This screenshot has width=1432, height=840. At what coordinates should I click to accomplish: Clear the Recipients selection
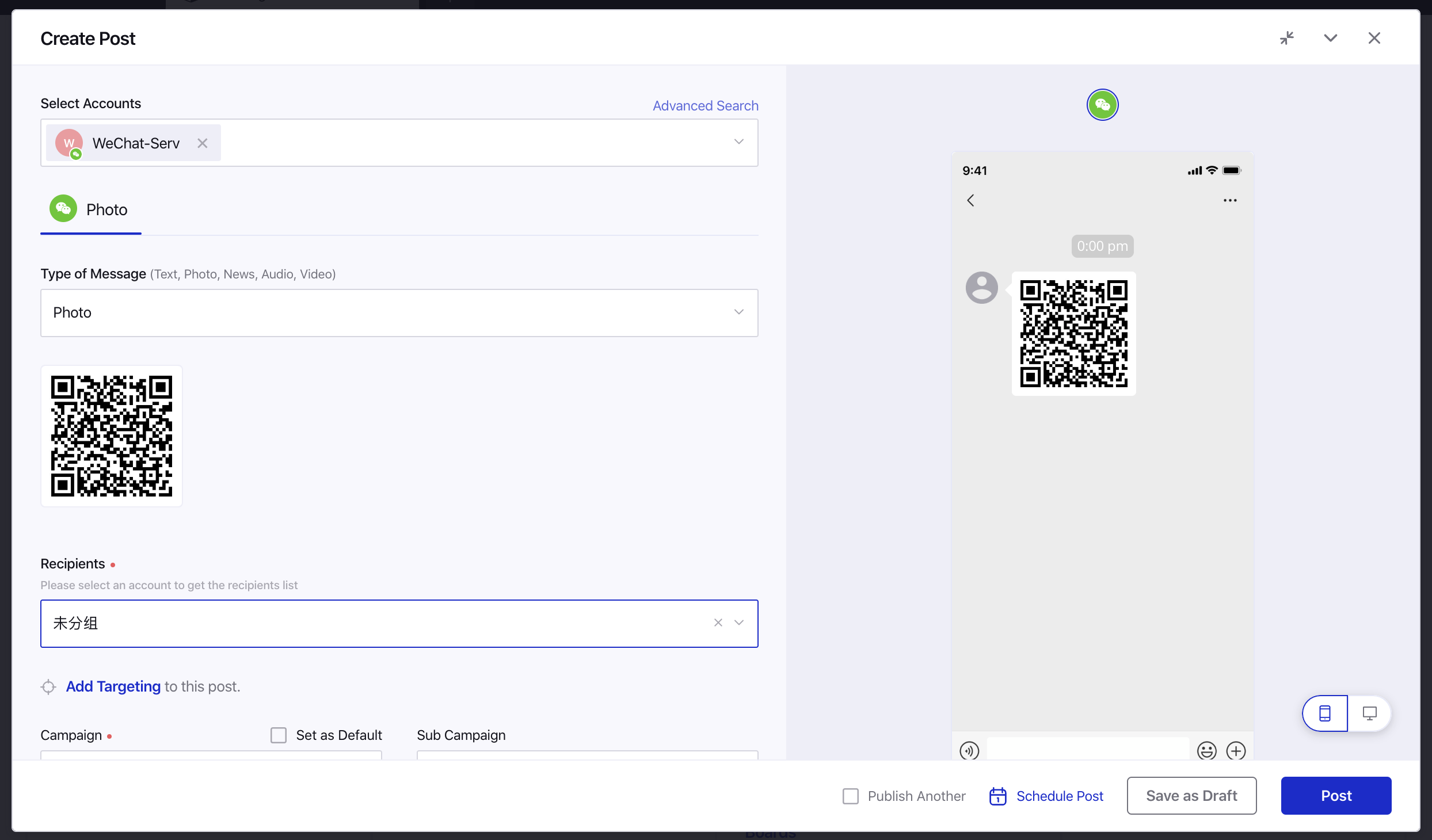click(x=718, y=623)
